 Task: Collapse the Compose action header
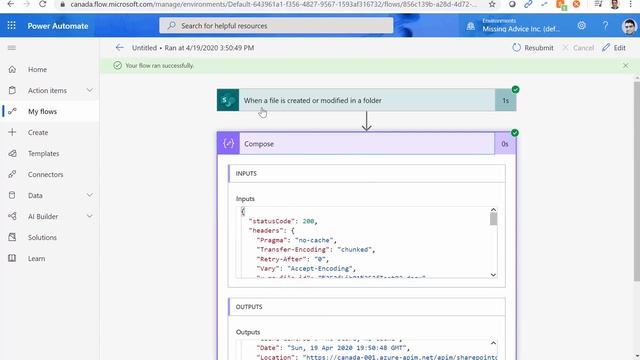click(x=367, y=144)
